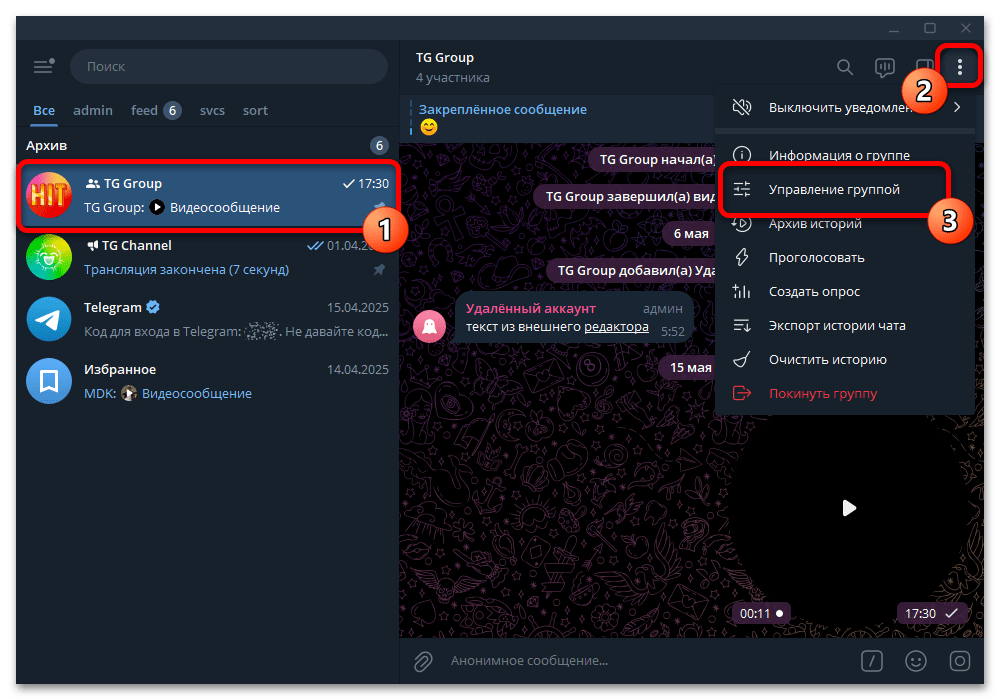Open the TG Group chat
1000x700 pixels.
click(207, 195)
